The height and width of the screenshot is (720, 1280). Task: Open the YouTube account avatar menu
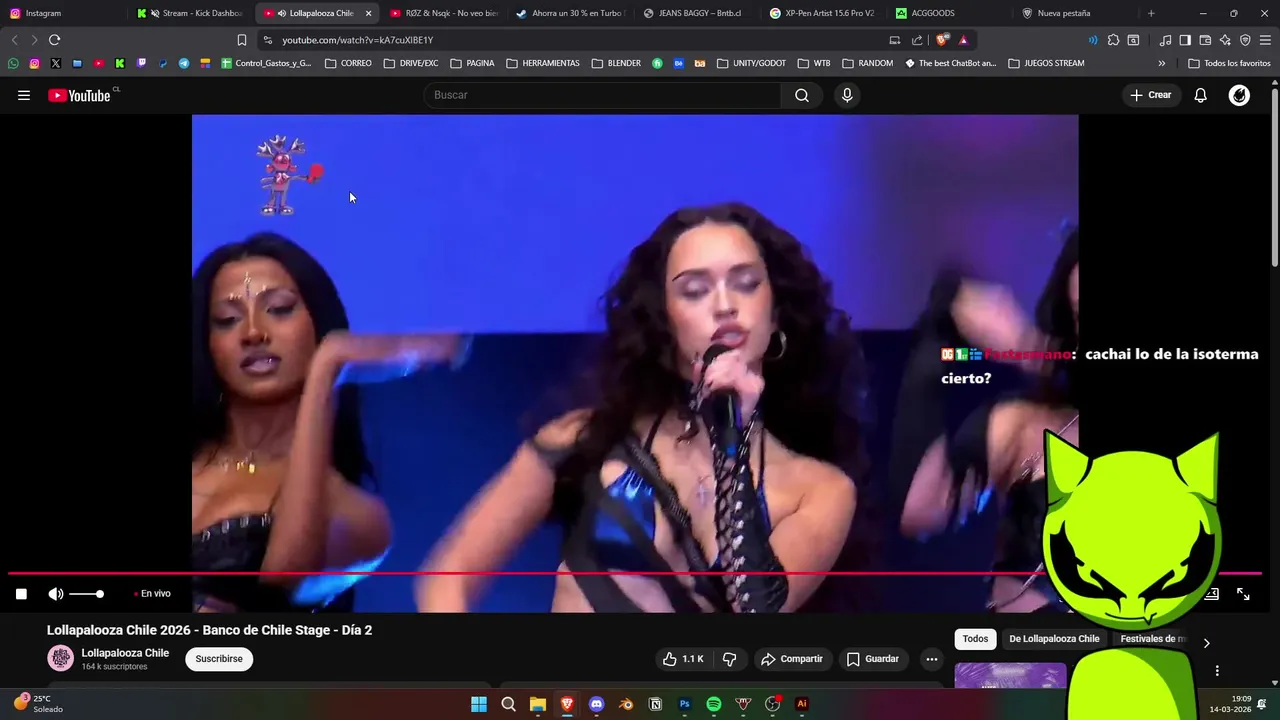(1239, 95)
